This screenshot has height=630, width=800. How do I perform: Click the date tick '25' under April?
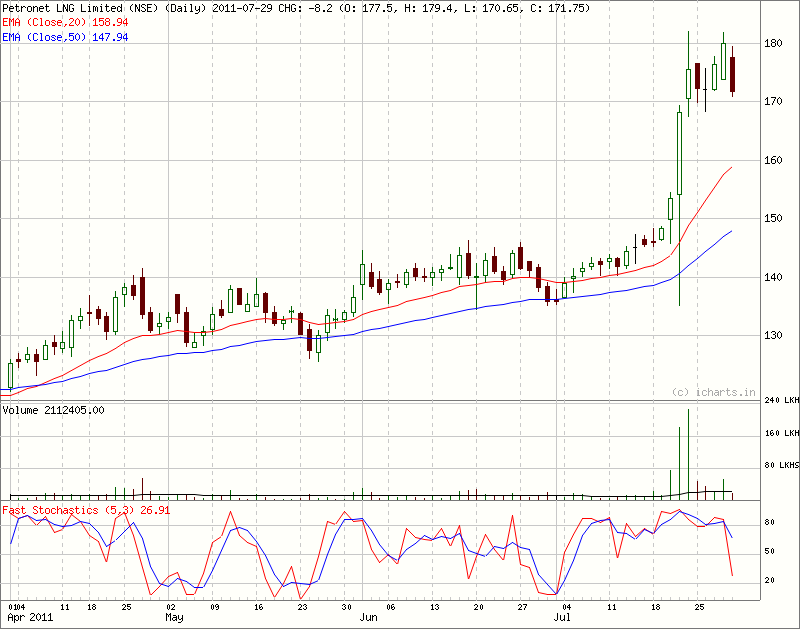(127, 607)
